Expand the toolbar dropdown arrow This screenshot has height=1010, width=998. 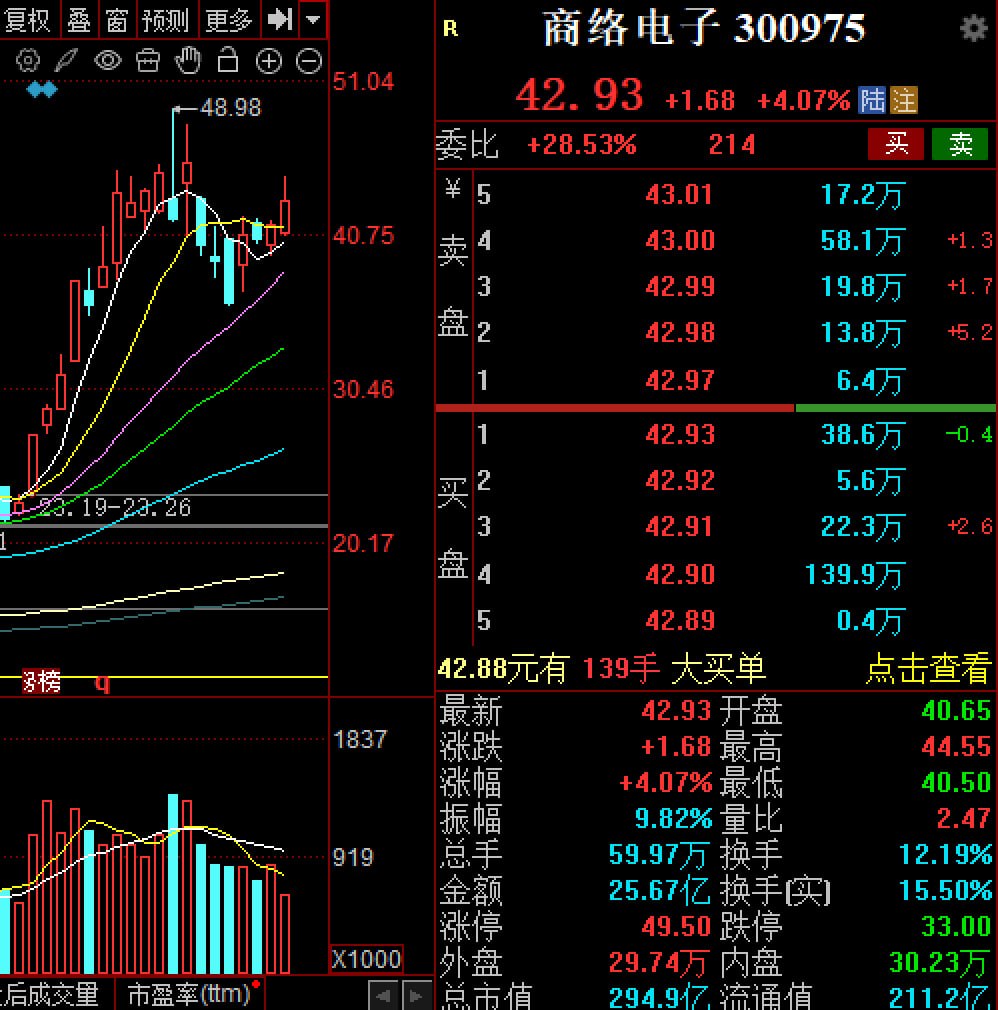[313, 19]
